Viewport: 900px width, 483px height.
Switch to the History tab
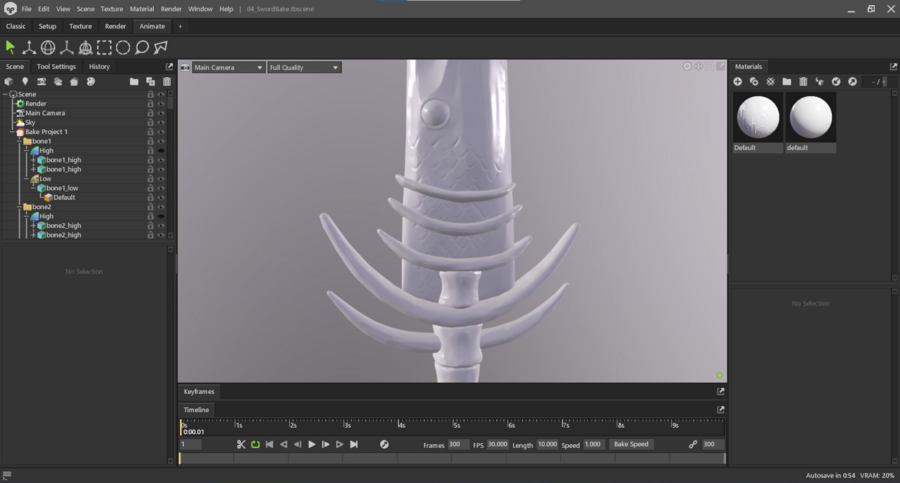click(x=99, y=67)
